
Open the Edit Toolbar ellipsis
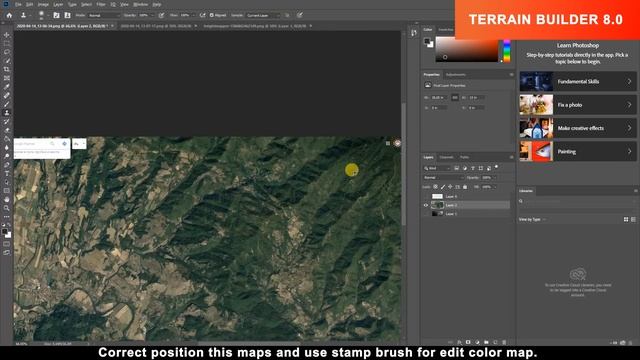pos(7,217)
